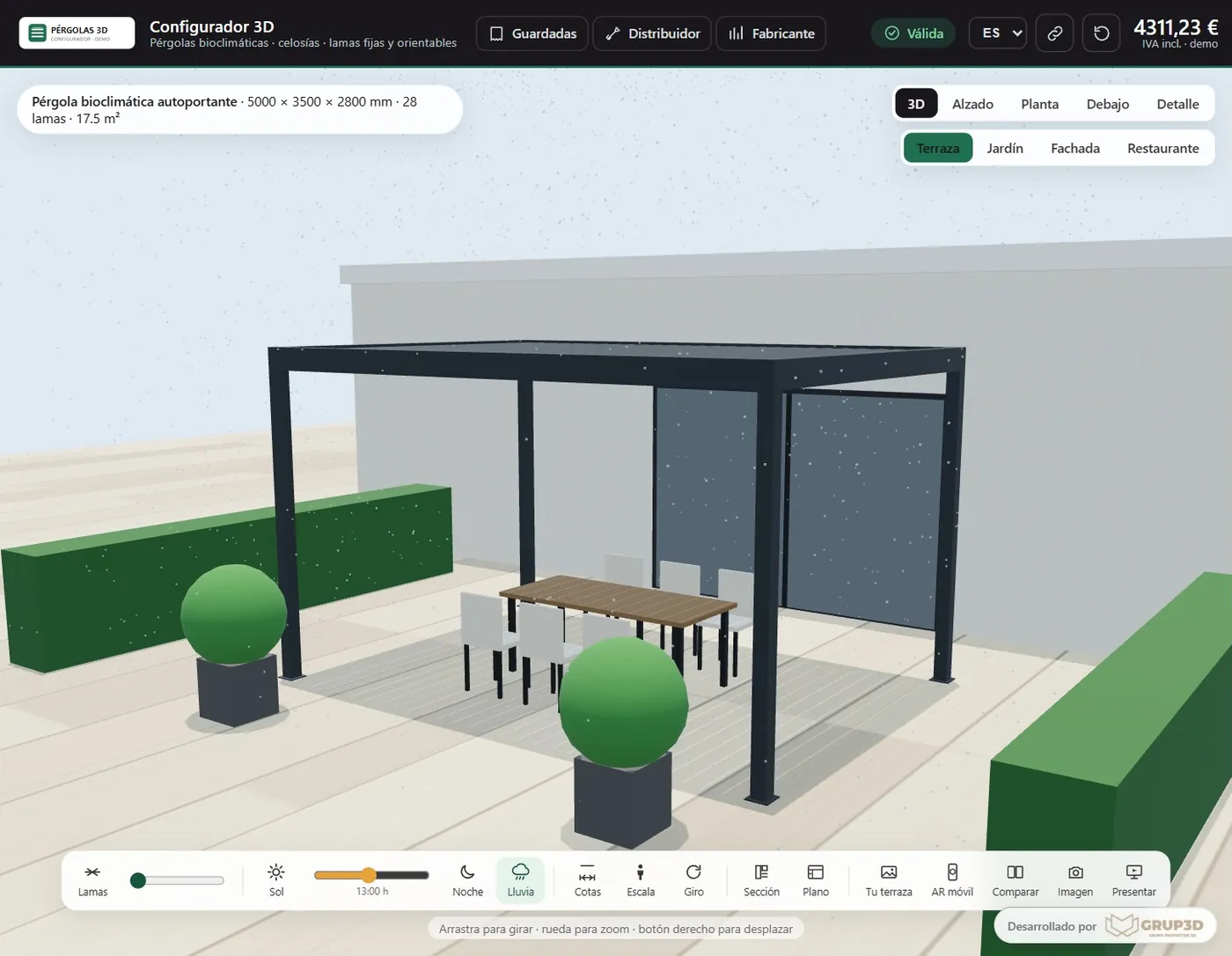Open the ES language dropdown
Screen dimensions: 1232x956
pyautogui.click(x=998, y=33)
